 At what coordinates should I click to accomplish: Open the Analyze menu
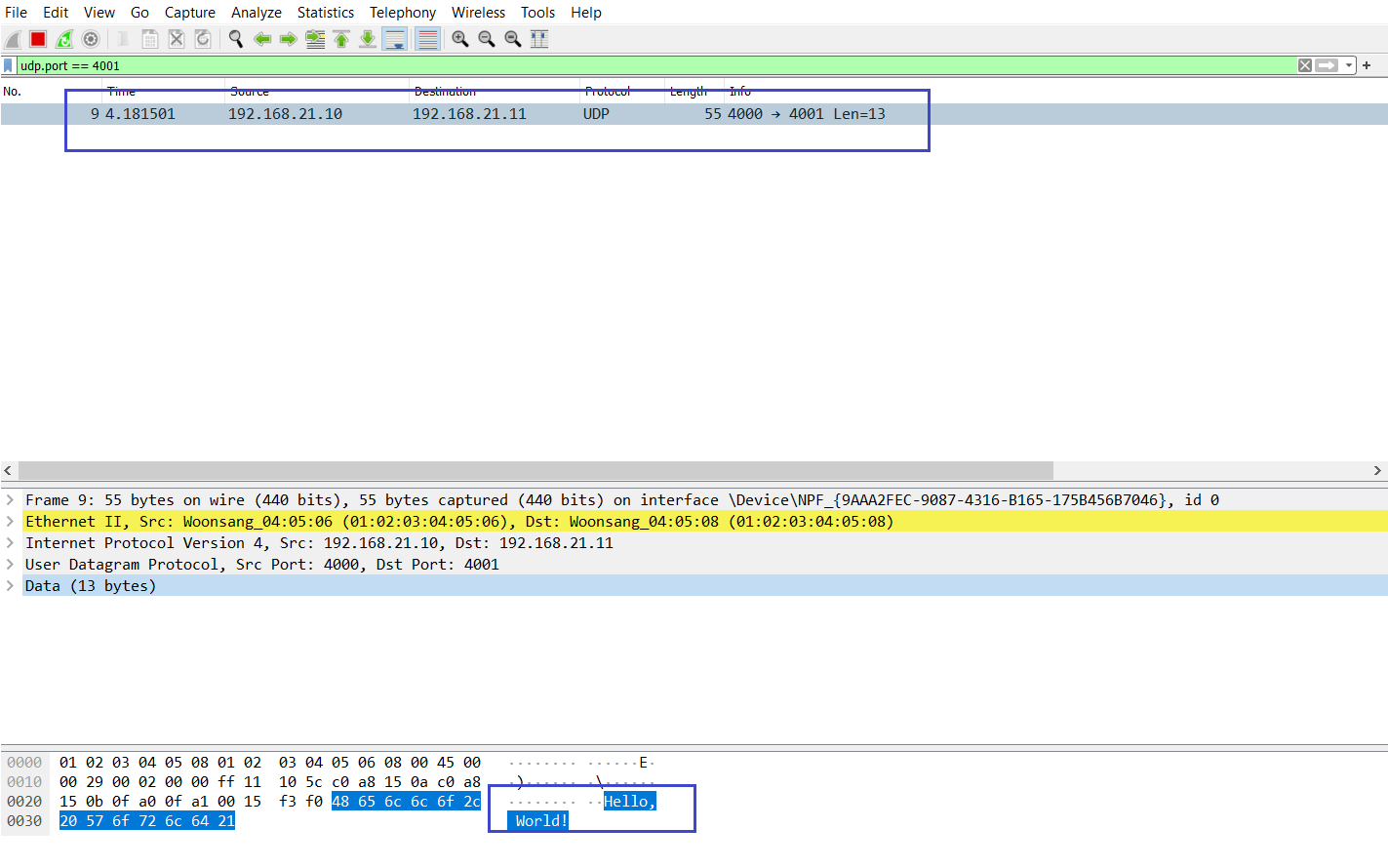[x=256, y=13]
